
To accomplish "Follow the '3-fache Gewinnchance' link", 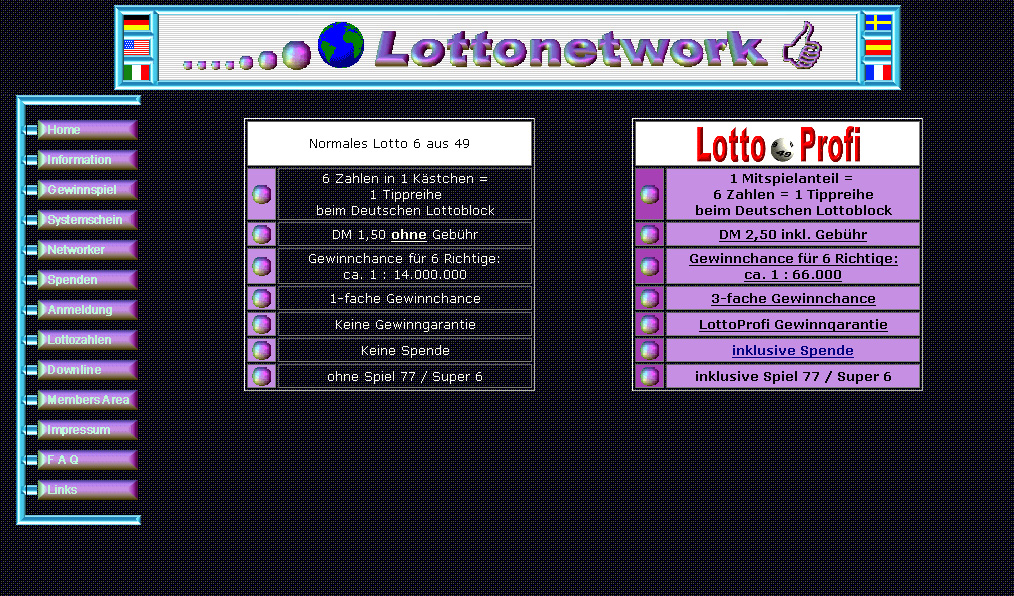I will (x=793, y=299).
